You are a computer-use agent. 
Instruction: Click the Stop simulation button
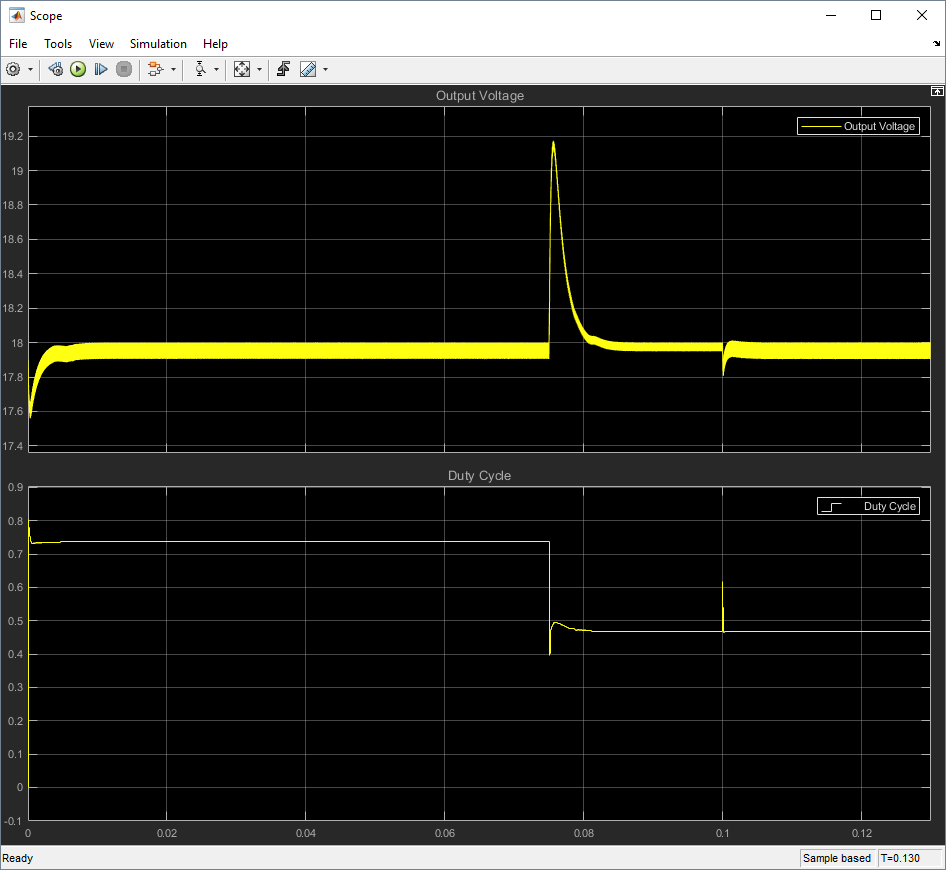[x=124, y=69]
